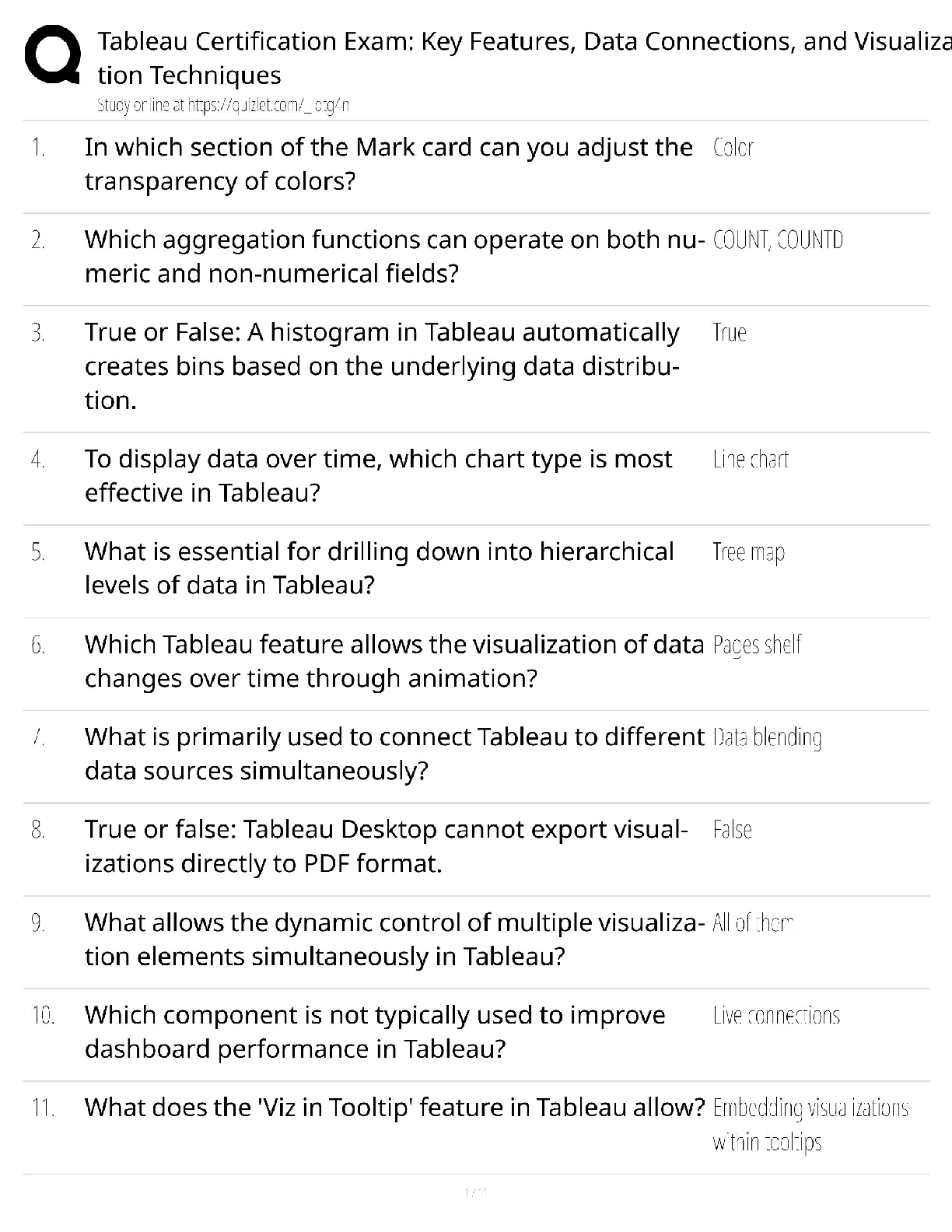The image size is (952, 1232).
Task: Click the 'Tree map' answer text
Action: [x=748, y=552]
